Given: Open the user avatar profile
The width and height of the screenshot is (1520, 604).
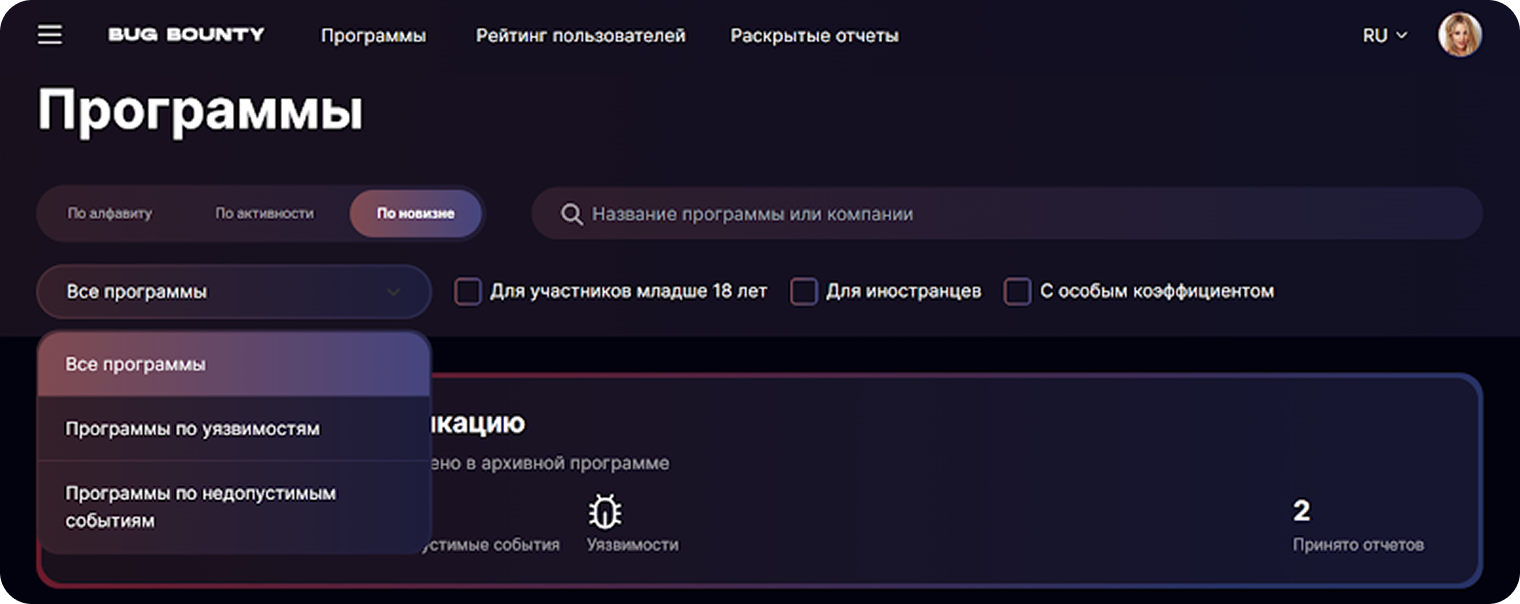Looking at the screenshot, I should click(1459, 35).
